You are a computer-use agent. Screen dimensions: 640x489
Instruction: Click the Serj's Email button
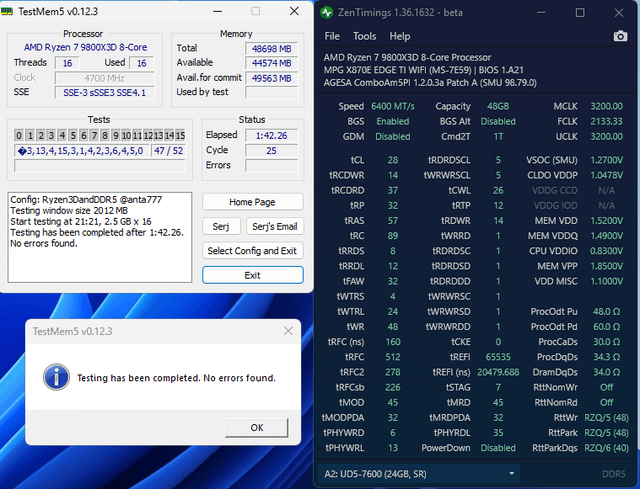click(275, 226)
